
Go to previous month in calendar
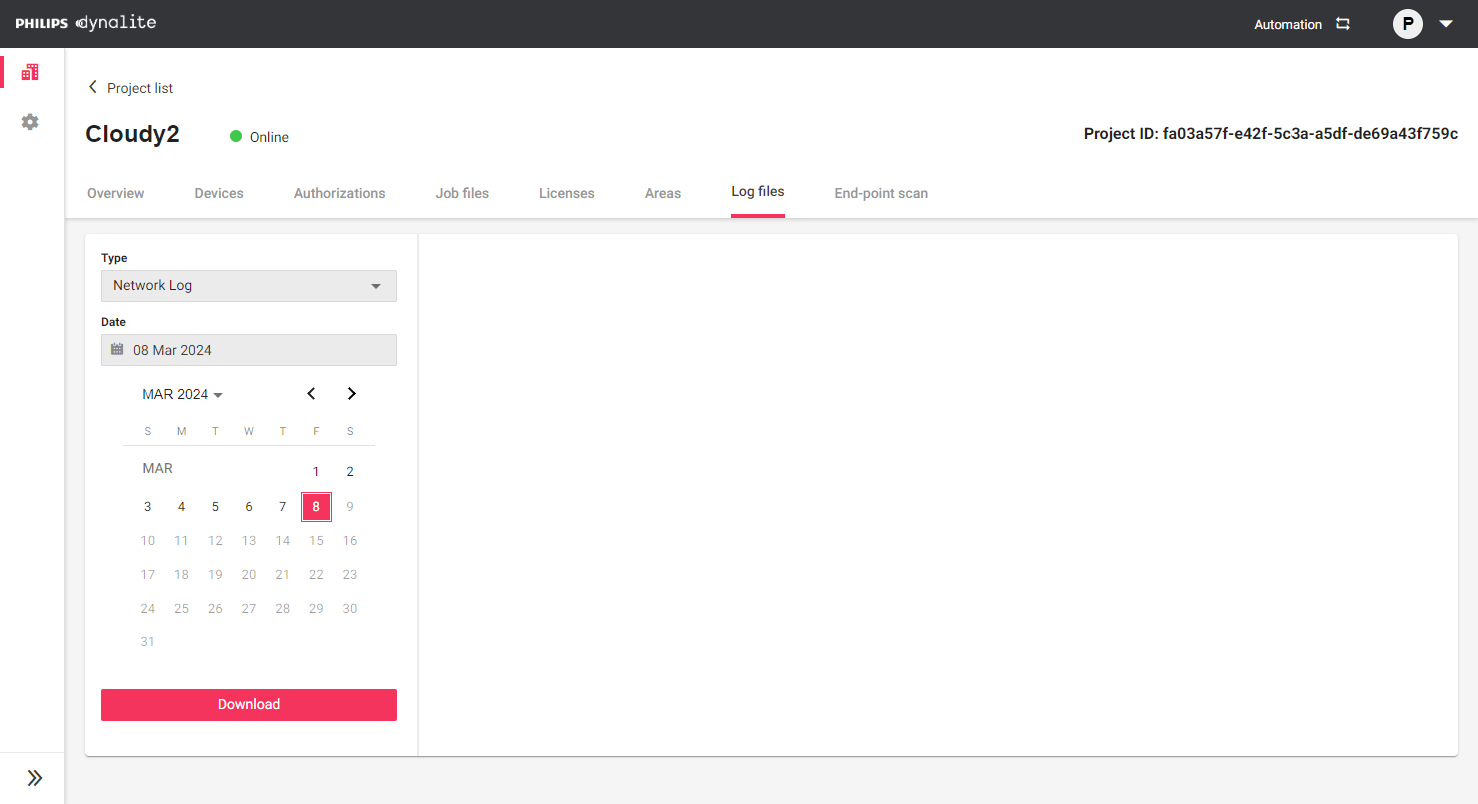coord(311,394)
